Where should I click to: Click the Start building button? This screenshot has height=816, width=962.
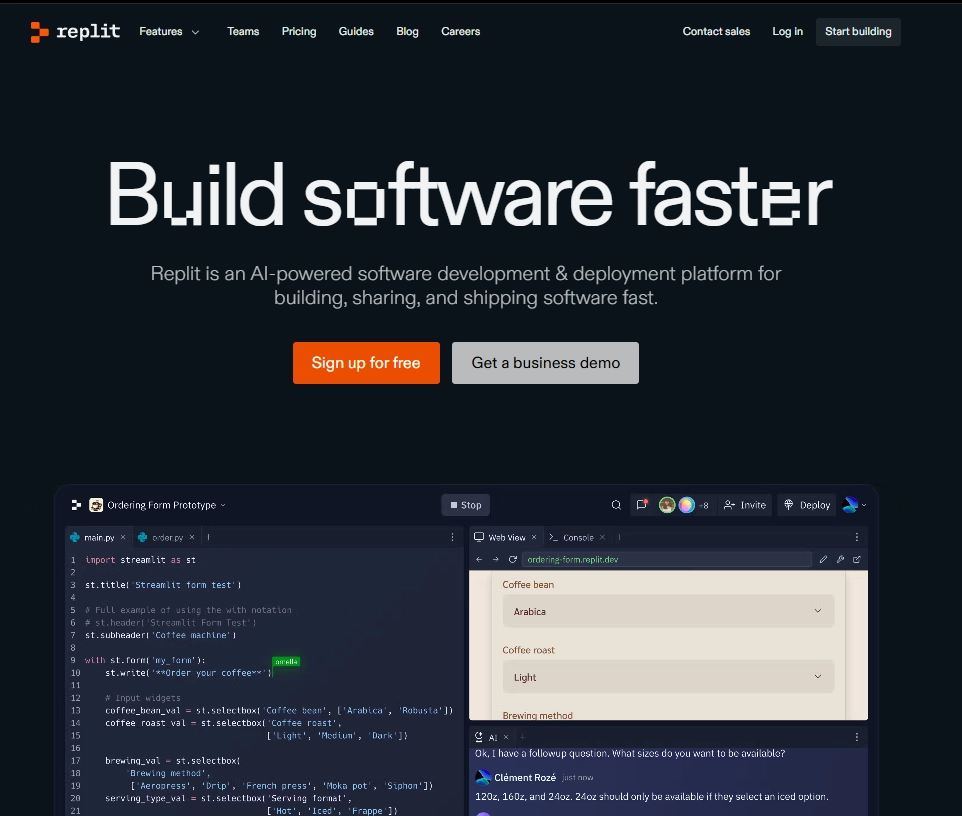pos(858,32)
